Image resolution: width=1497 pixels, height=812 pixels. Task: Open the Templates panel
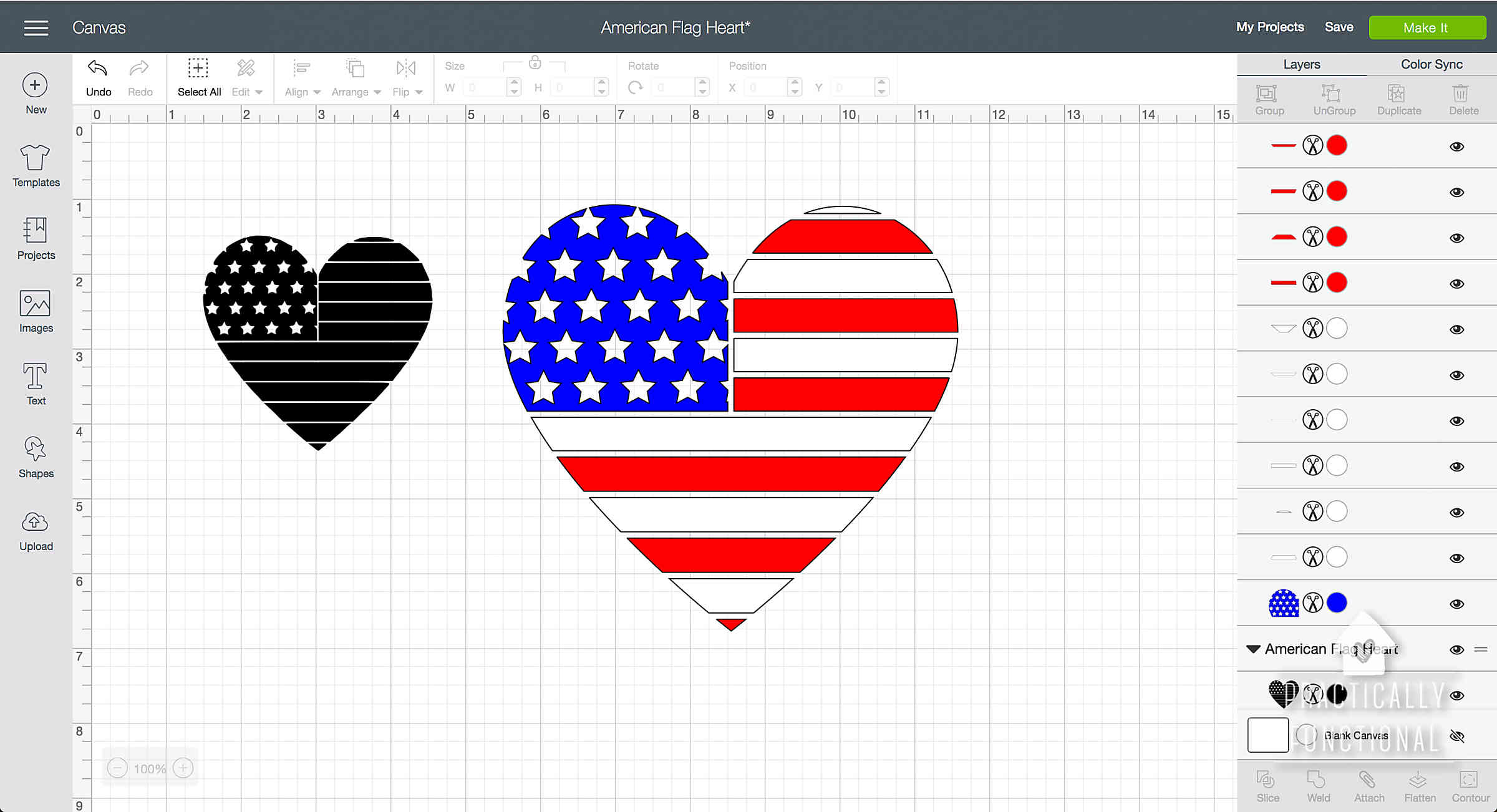(x=36, y=165)
